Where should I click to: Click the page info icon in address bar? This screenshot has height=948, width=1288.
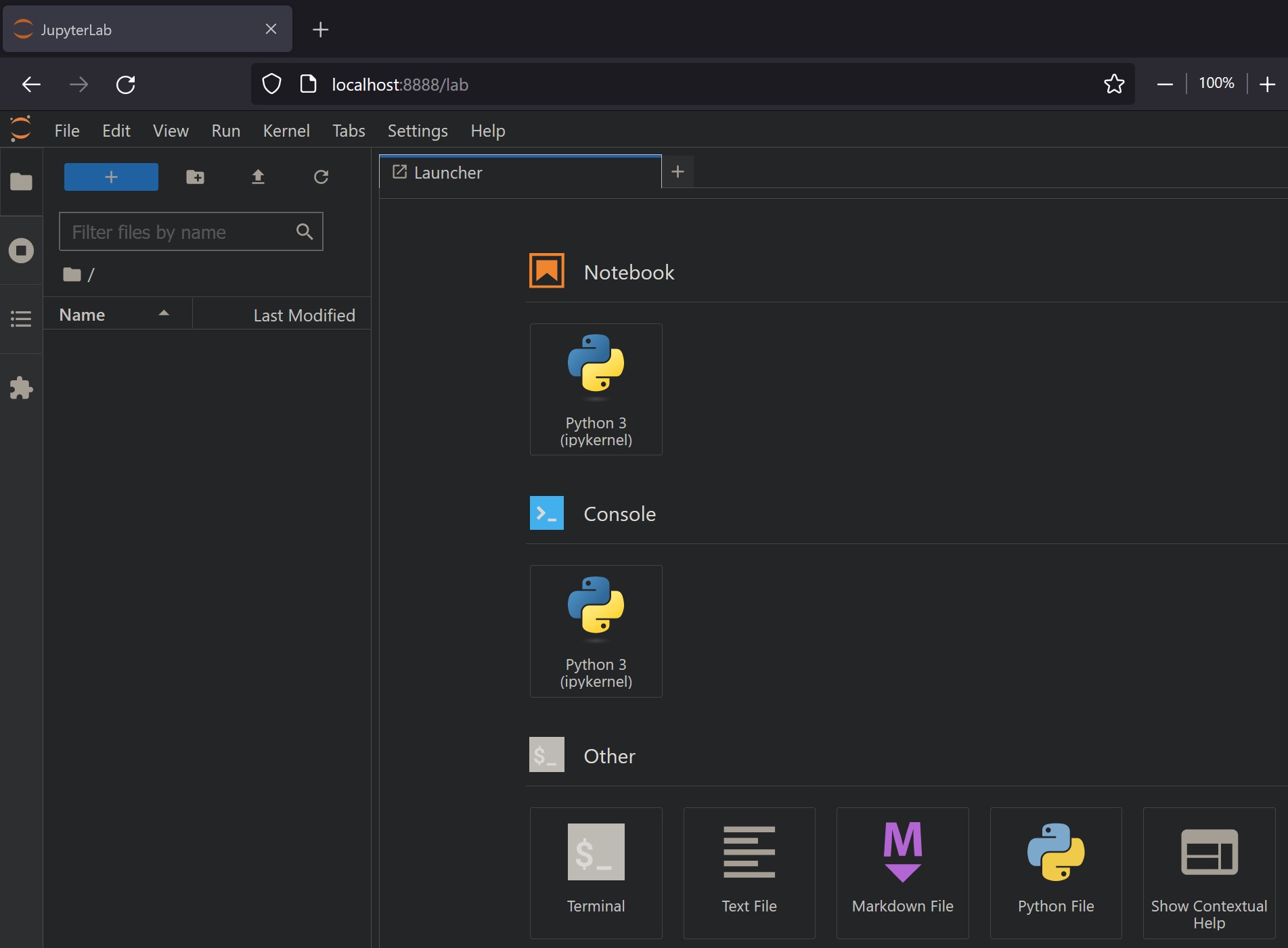pos(308,84)
